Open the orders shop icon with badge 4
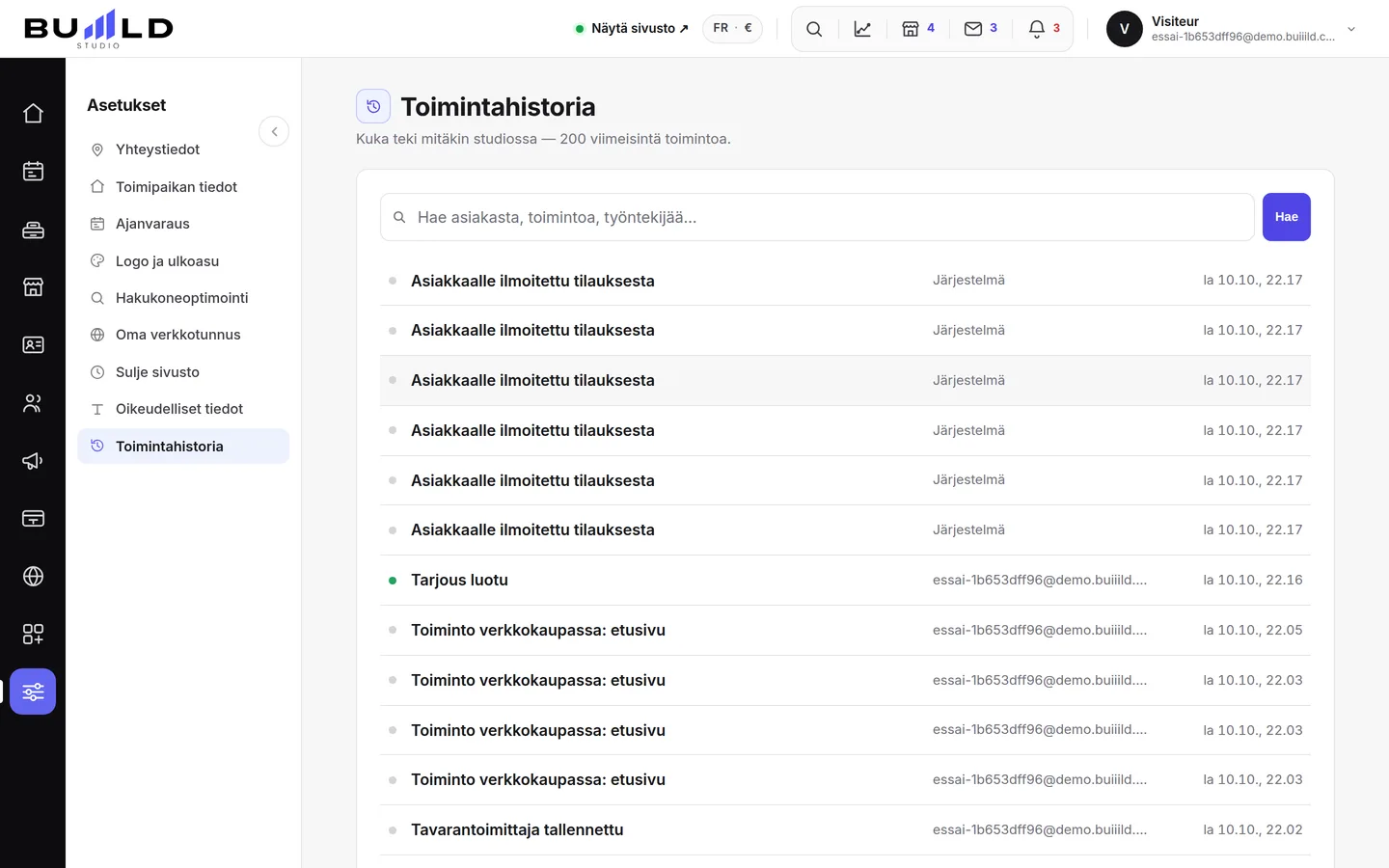 (x=918, y=29)
